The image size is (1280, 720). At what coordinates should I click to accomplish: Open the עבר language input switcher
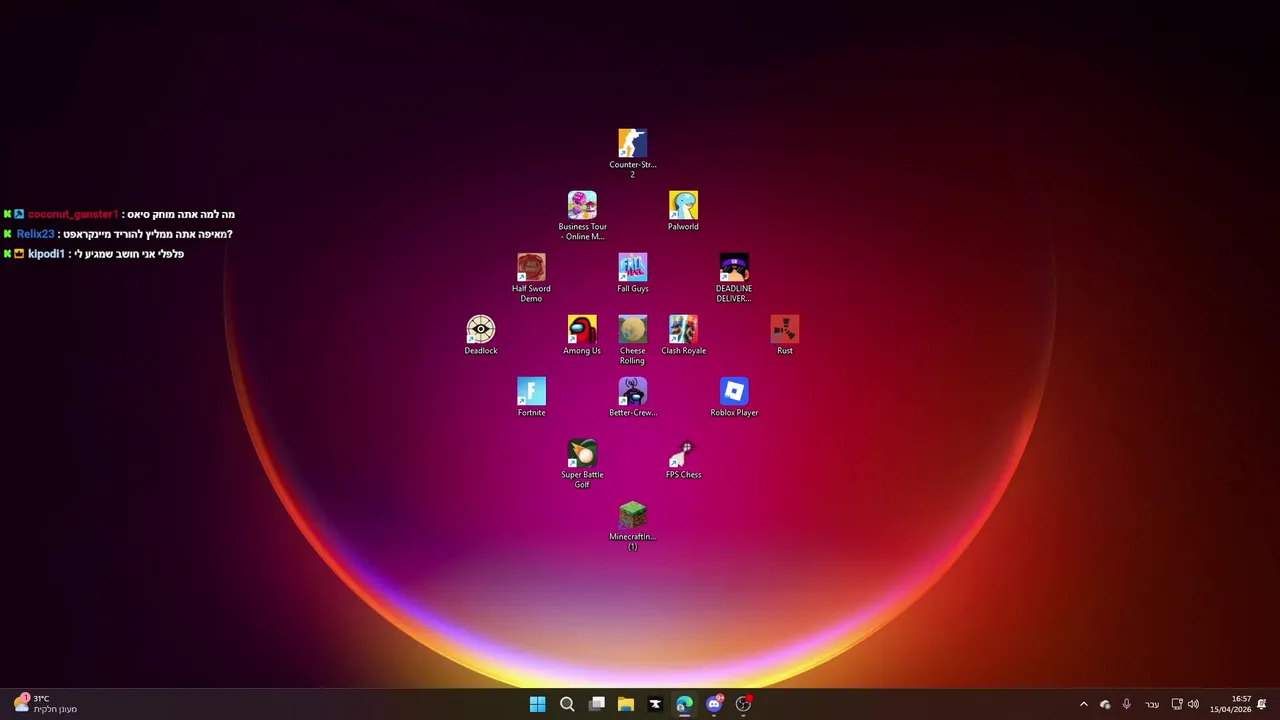[x=1152, y=704]
